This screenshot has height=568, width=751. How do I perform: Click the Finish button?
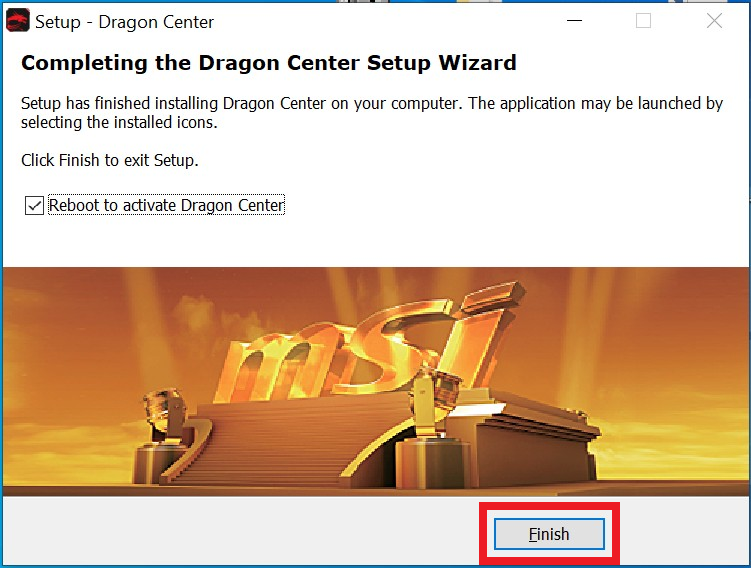549,534
